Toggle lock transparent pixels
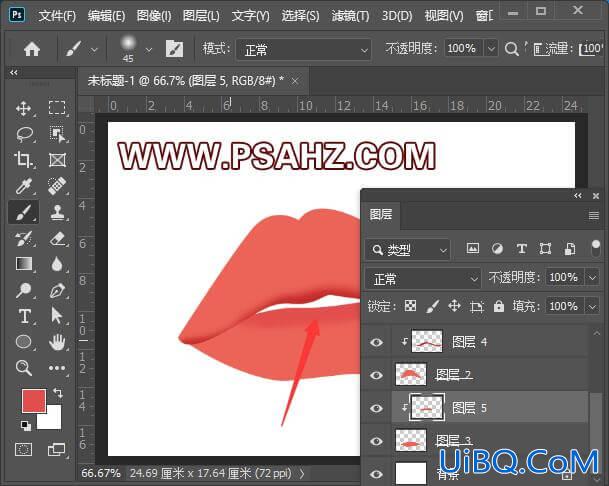The width and height of the screenshot is (609, 486). coord(410,306)
